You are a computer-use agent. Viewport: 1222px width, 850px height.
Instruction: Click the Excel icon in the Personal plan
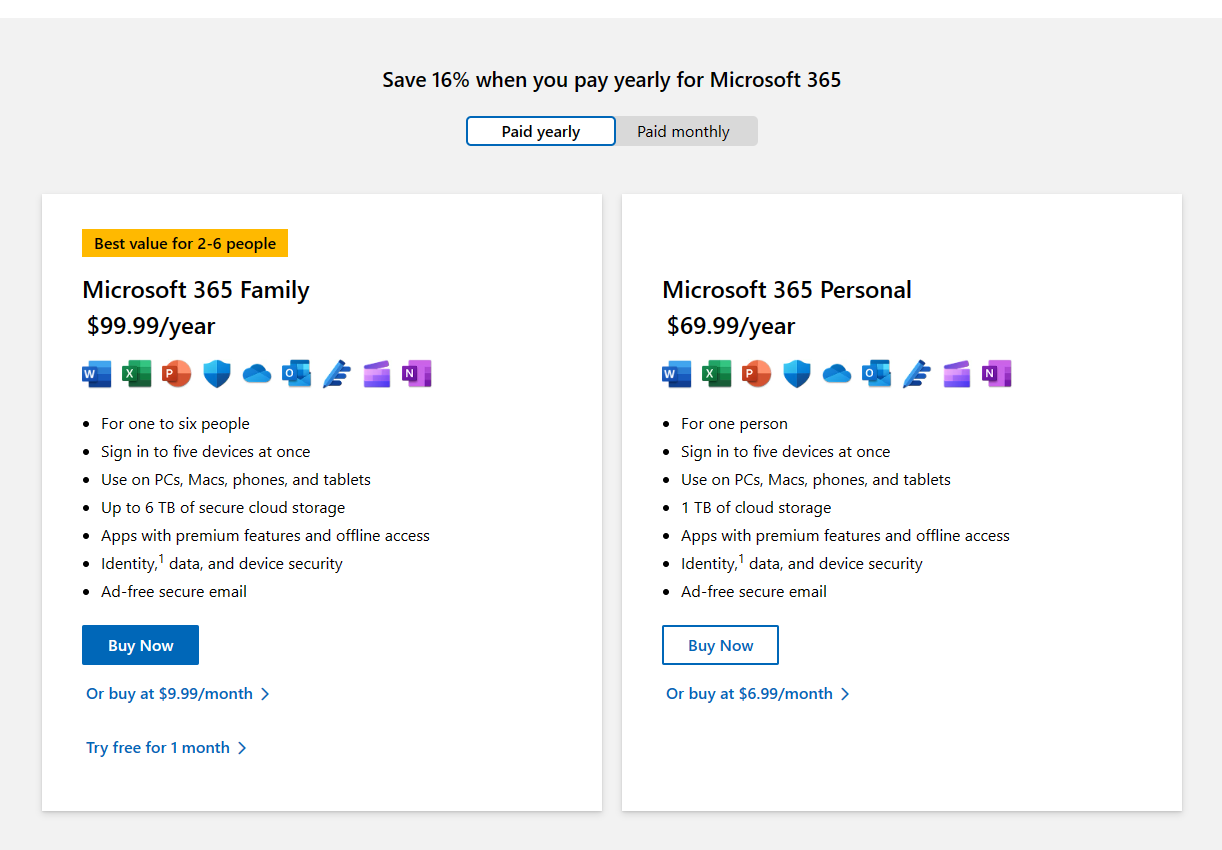[x=717, y=374]
